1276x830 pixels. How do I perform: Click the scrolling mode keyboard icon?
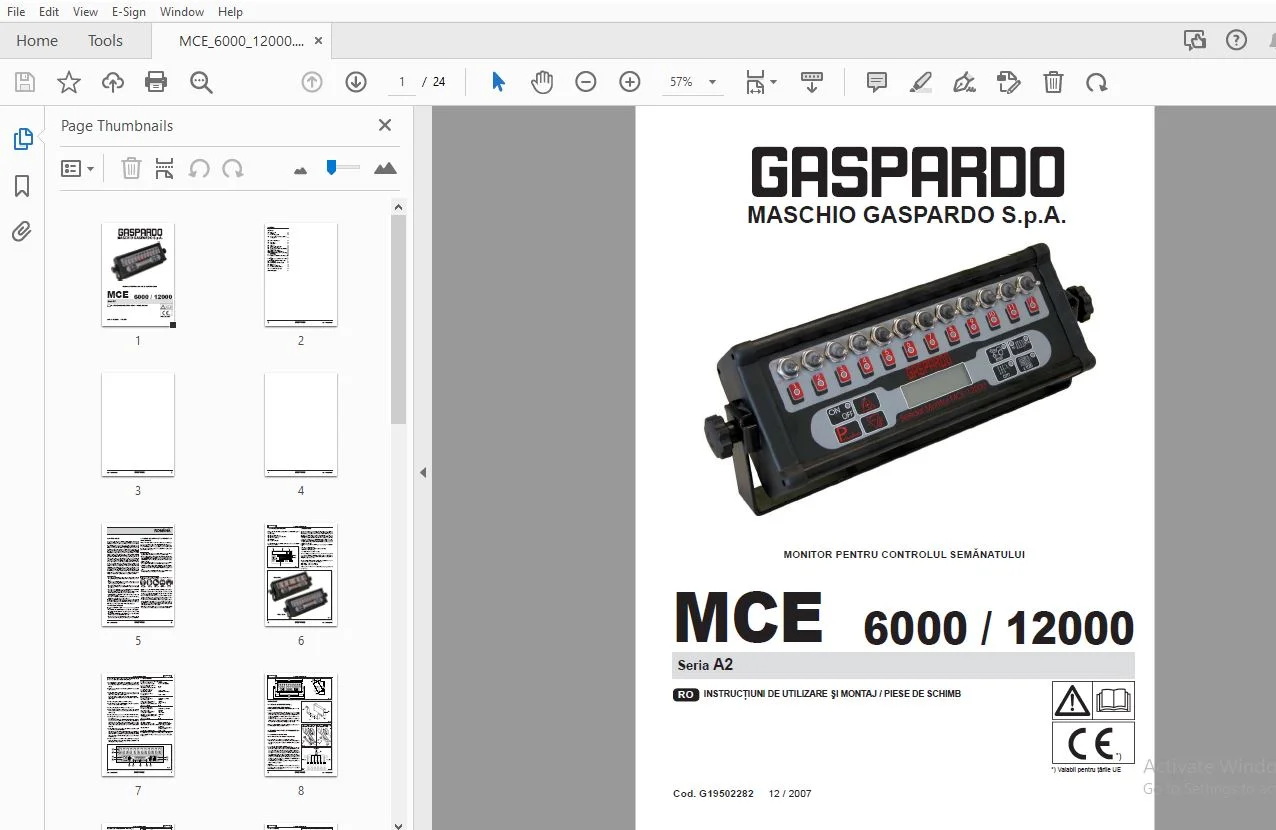tap(812, 82)
